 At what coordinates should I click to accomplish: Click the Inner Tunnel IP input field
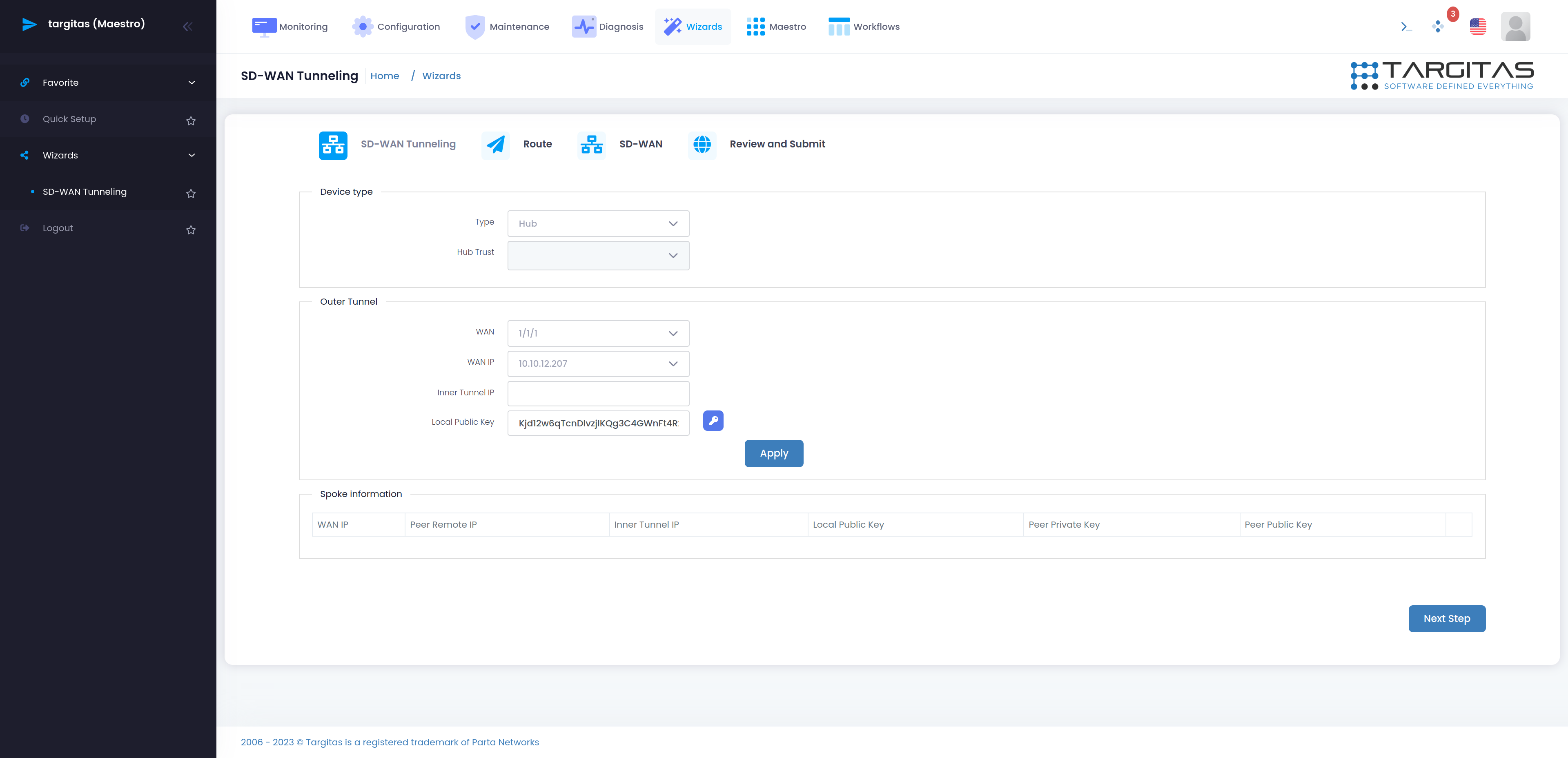[598, 393]
